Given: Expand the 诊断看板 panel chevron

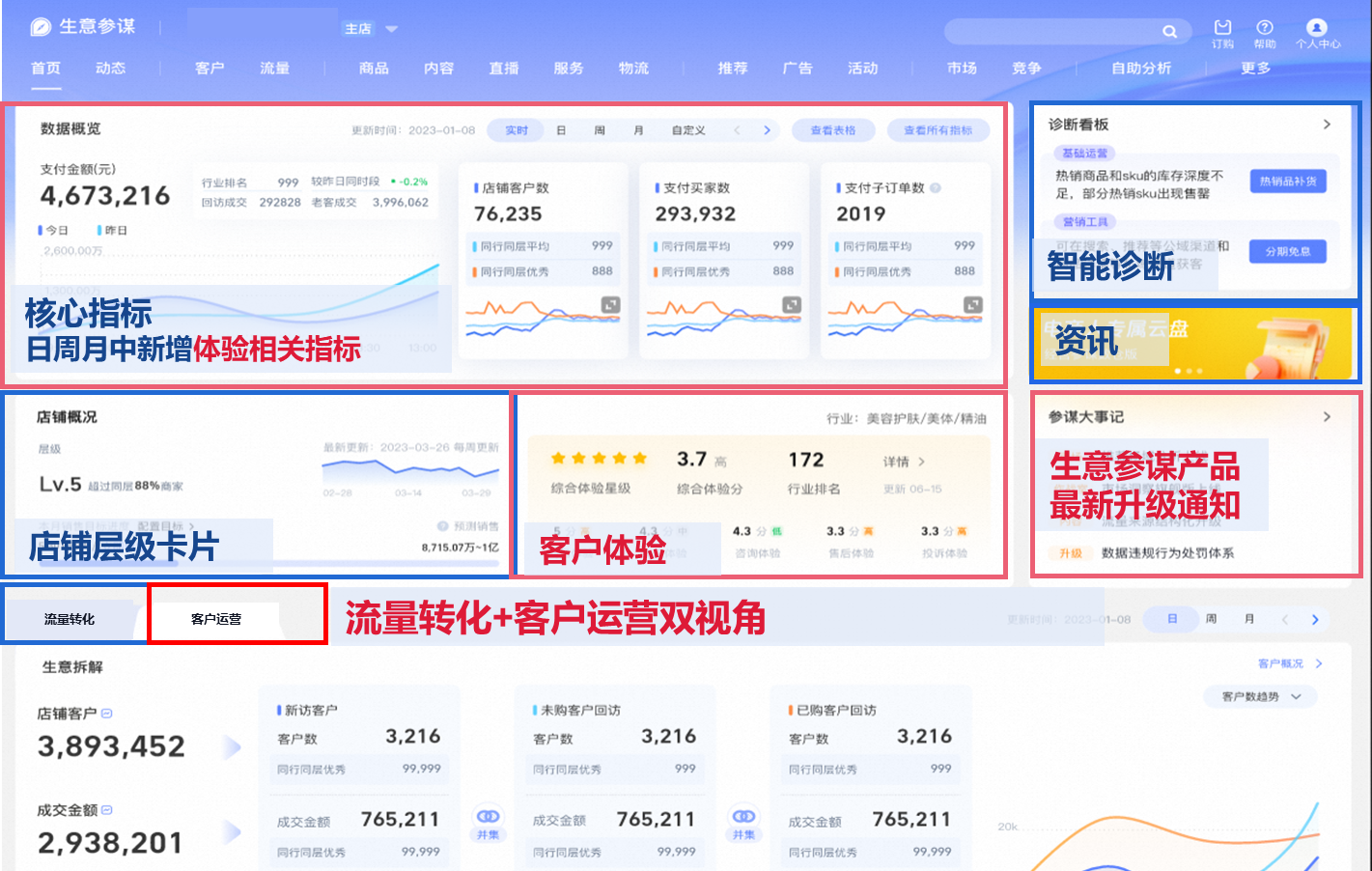Looking at the screenshot, I should tap(1327, 125).
